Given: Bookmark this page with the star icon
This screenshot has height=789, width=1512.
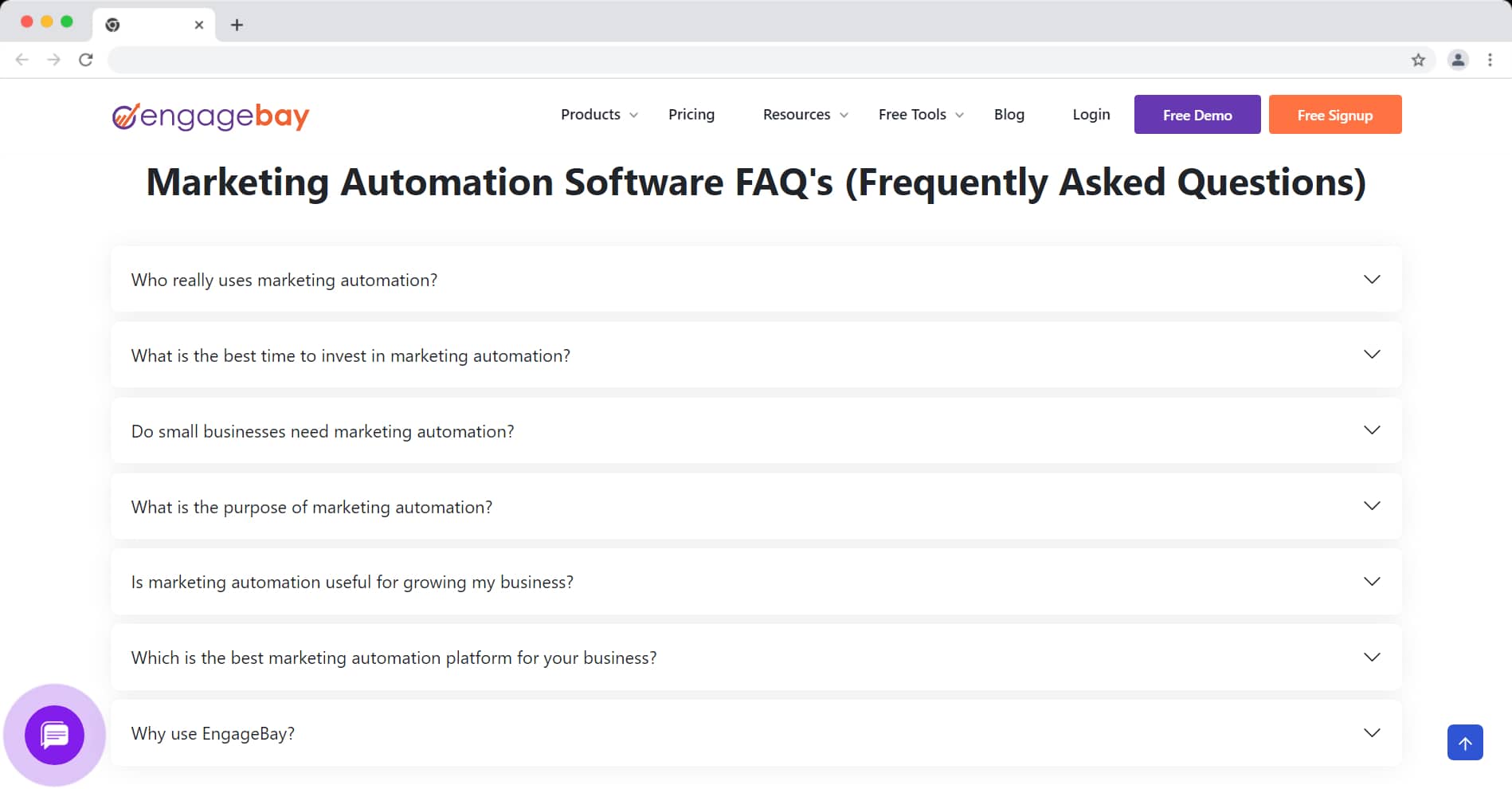Looking at the screenshot, I should 1418,60.
